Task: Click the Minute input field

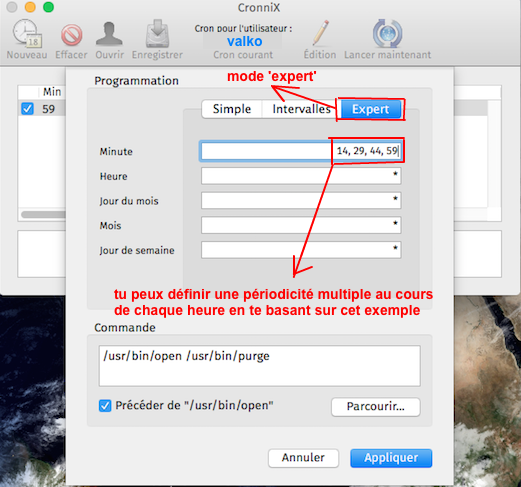Action: coord(301,151)
